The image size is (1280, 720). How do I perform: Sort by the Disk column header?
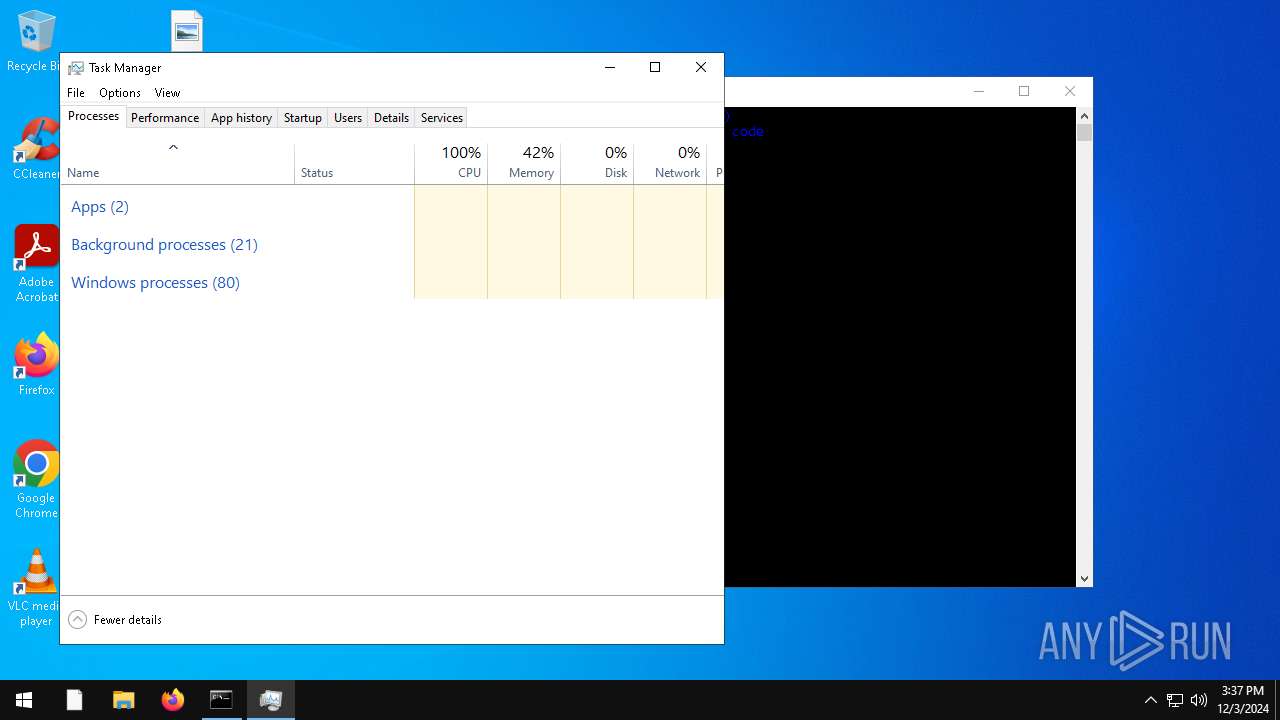click(597, 163)
